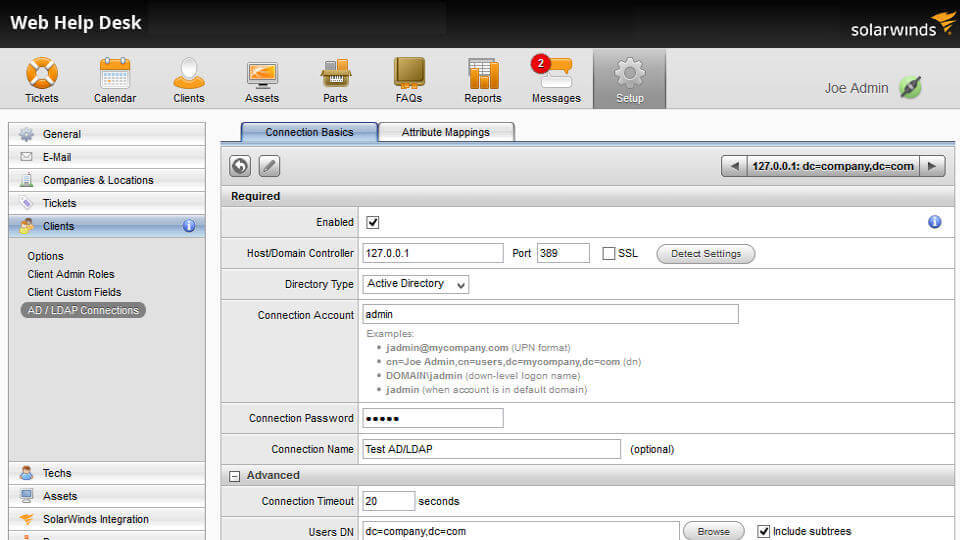Click info icon beside Enabled row
The width and height of the screenshot is (960, 540).
pos(934,222)
